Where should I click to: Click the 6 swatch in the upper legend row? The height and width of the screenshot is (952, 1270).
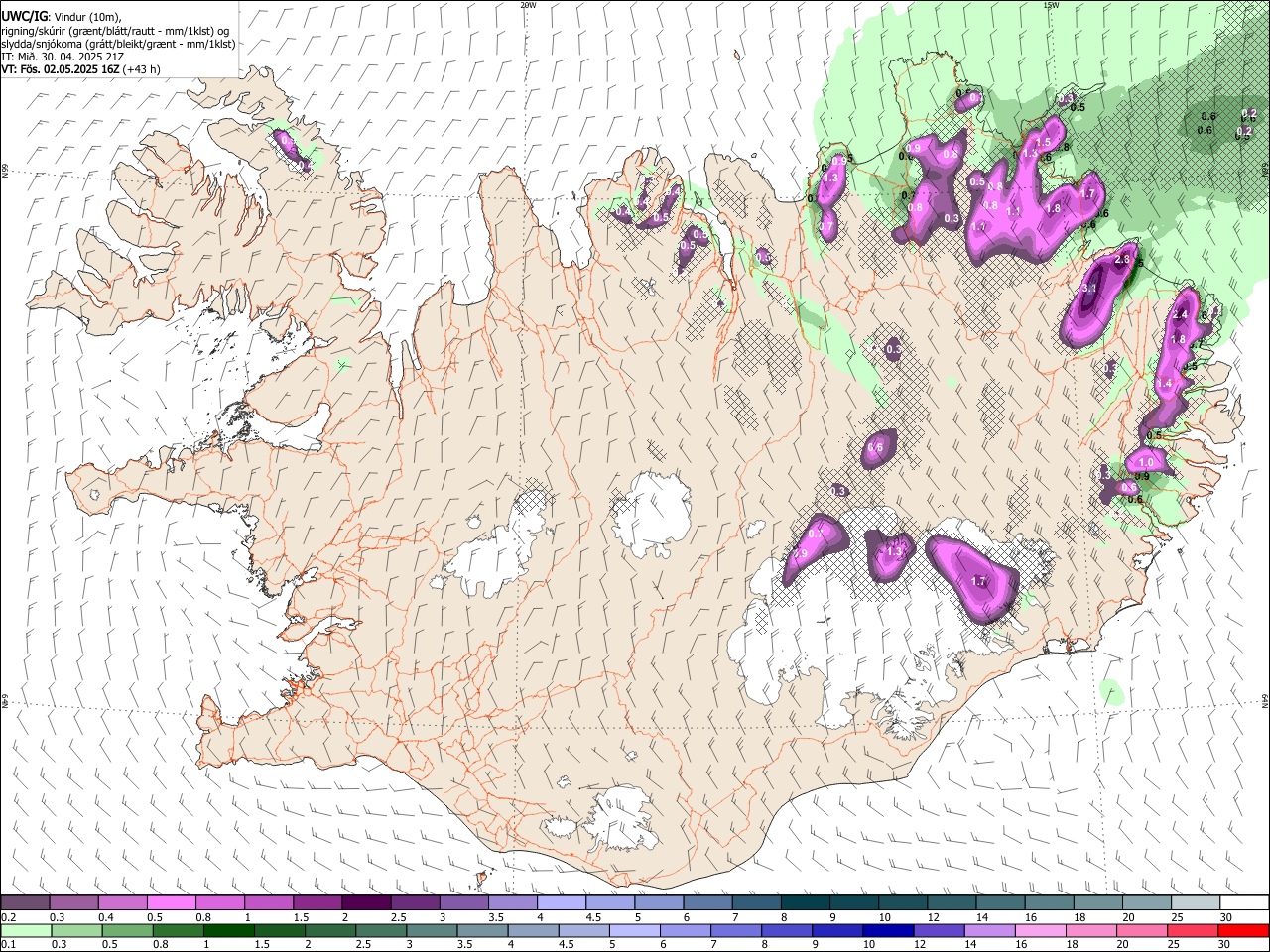point(706,902)
